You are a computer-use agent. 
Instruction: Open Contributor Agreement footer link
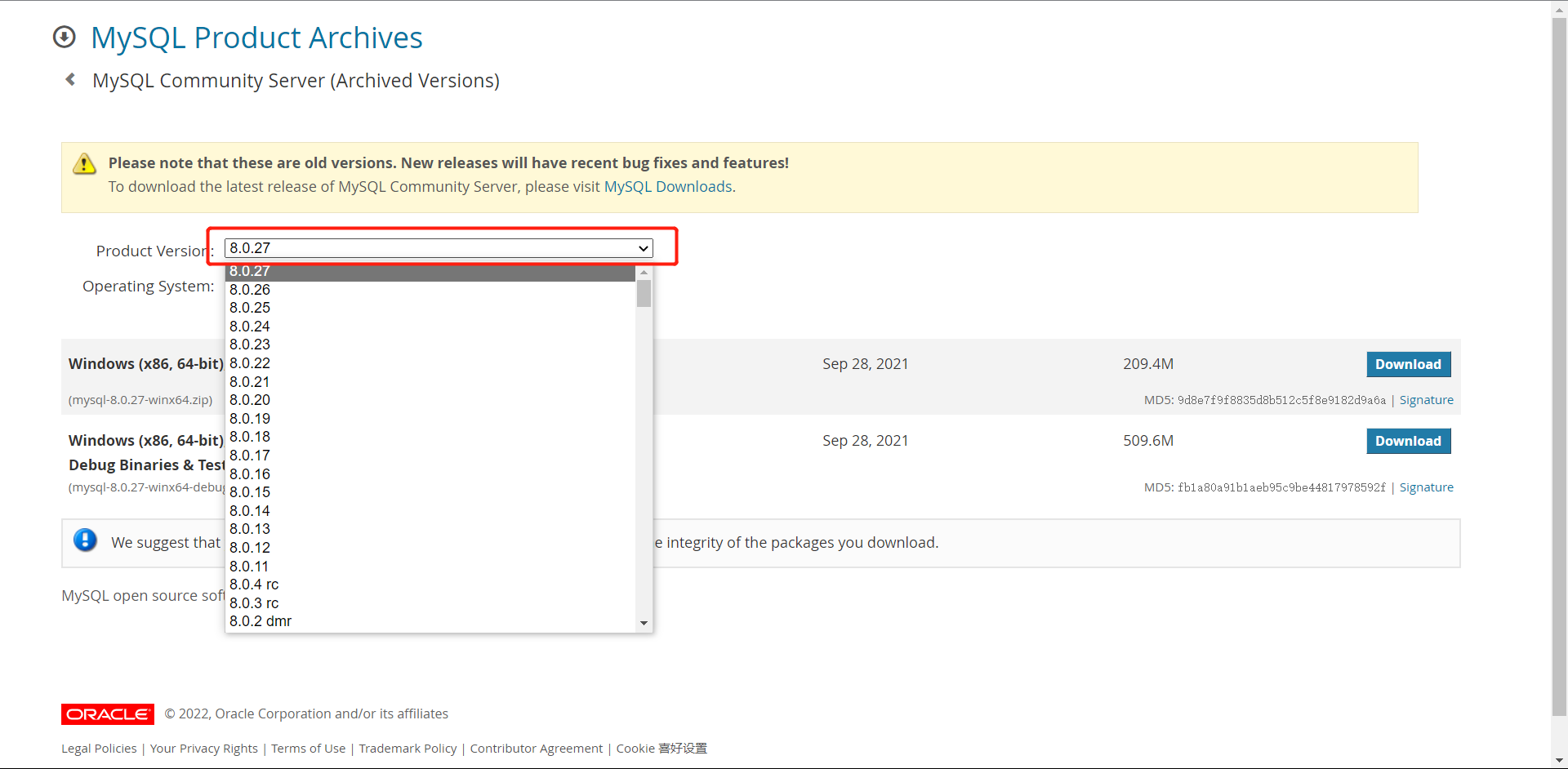pyautogui.click(x=537, y=749)
